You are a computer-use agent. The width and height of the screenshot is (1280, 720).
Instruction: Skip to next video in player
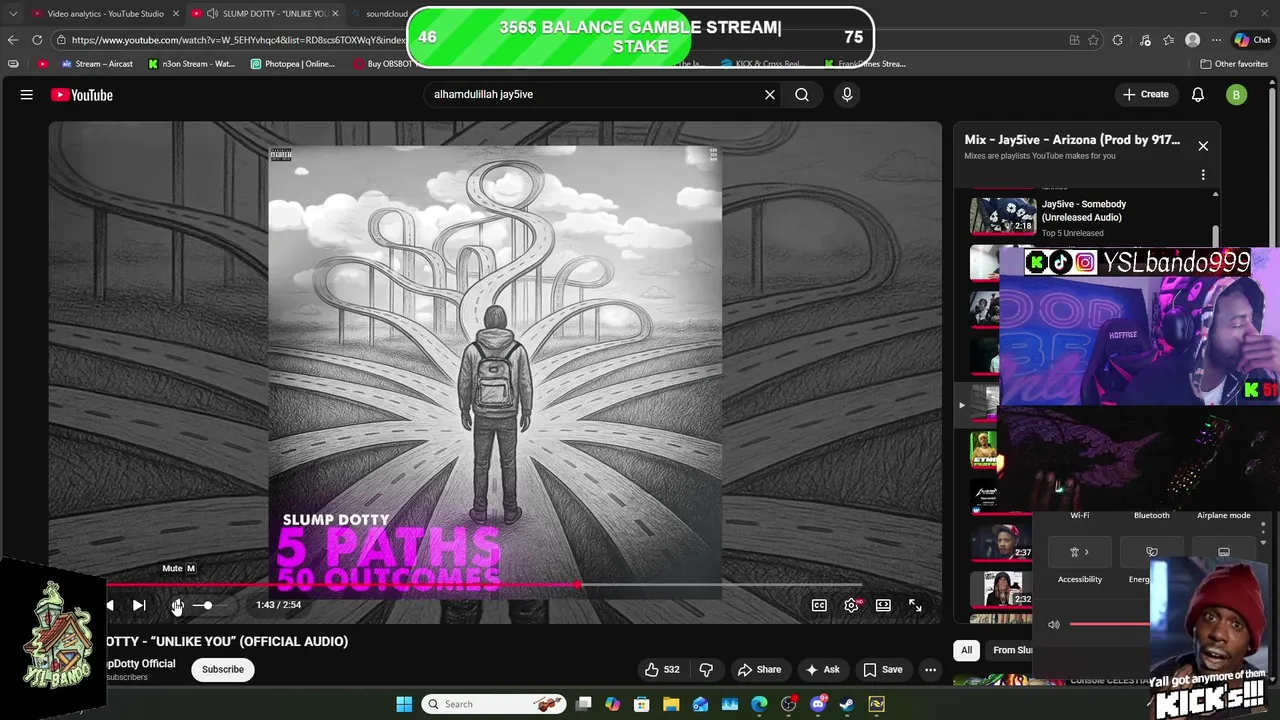click(139, 605)
